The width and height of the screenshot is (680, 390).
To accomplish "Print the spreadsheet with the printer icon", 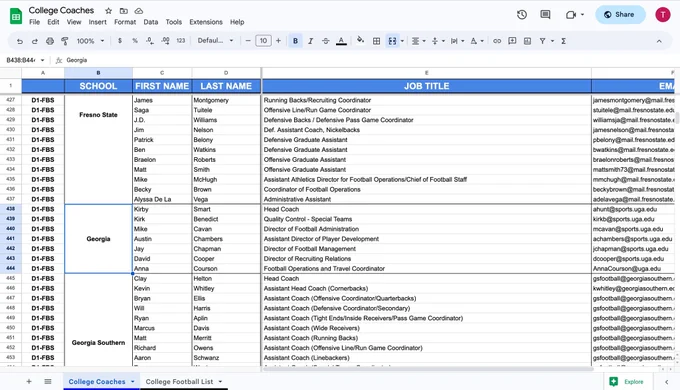I will click(50, 41).
